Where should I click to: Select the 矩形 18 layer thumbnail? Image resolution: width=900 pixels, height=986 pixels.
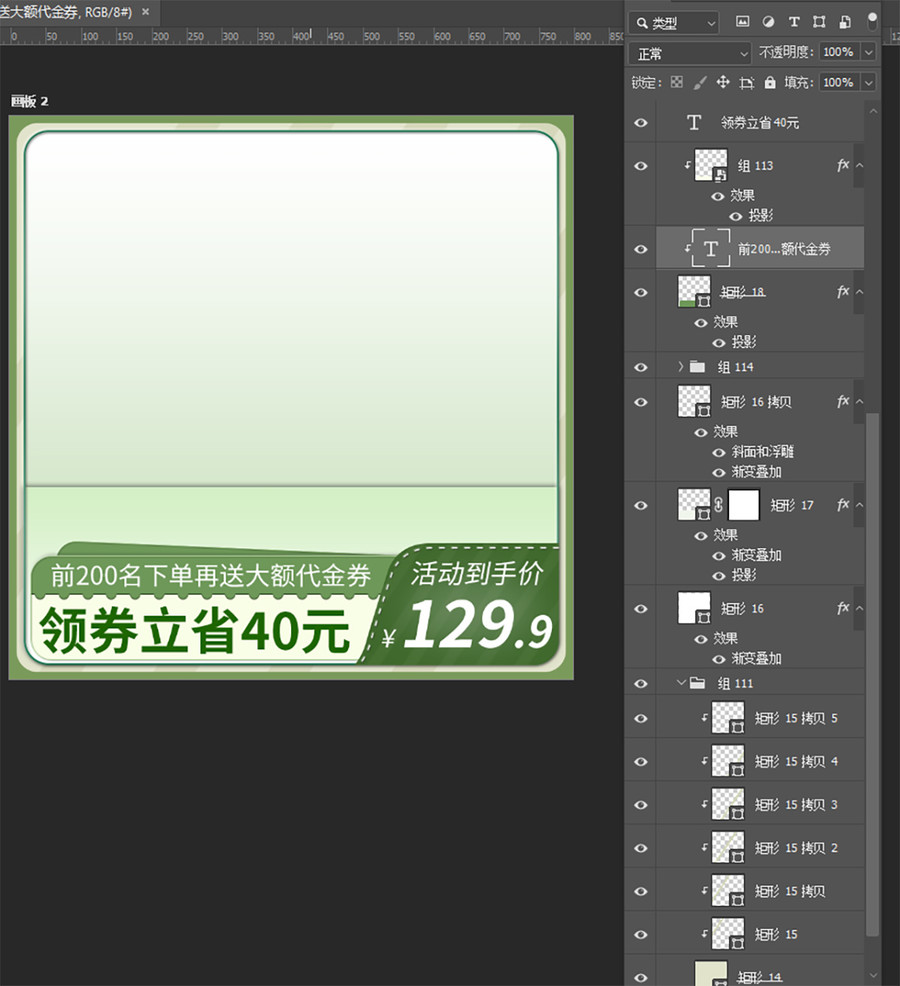pos(694,292)
